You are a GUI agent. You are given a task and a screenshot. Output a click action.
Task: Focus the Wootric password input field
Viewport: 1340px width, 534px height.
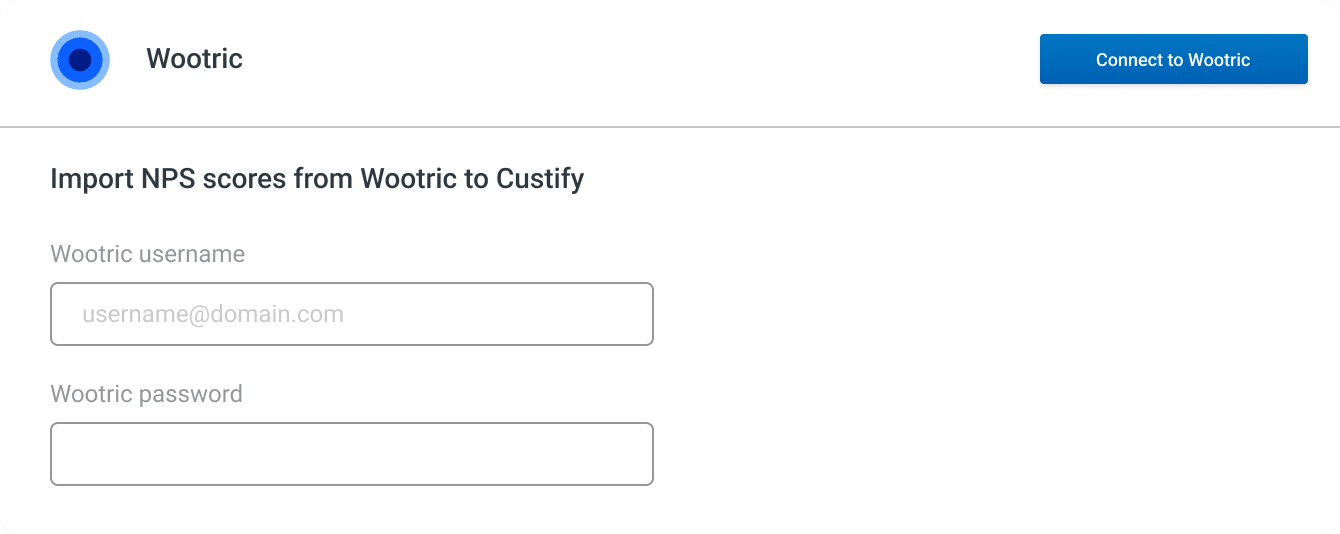pyautogui.click(x=352, y=454)
